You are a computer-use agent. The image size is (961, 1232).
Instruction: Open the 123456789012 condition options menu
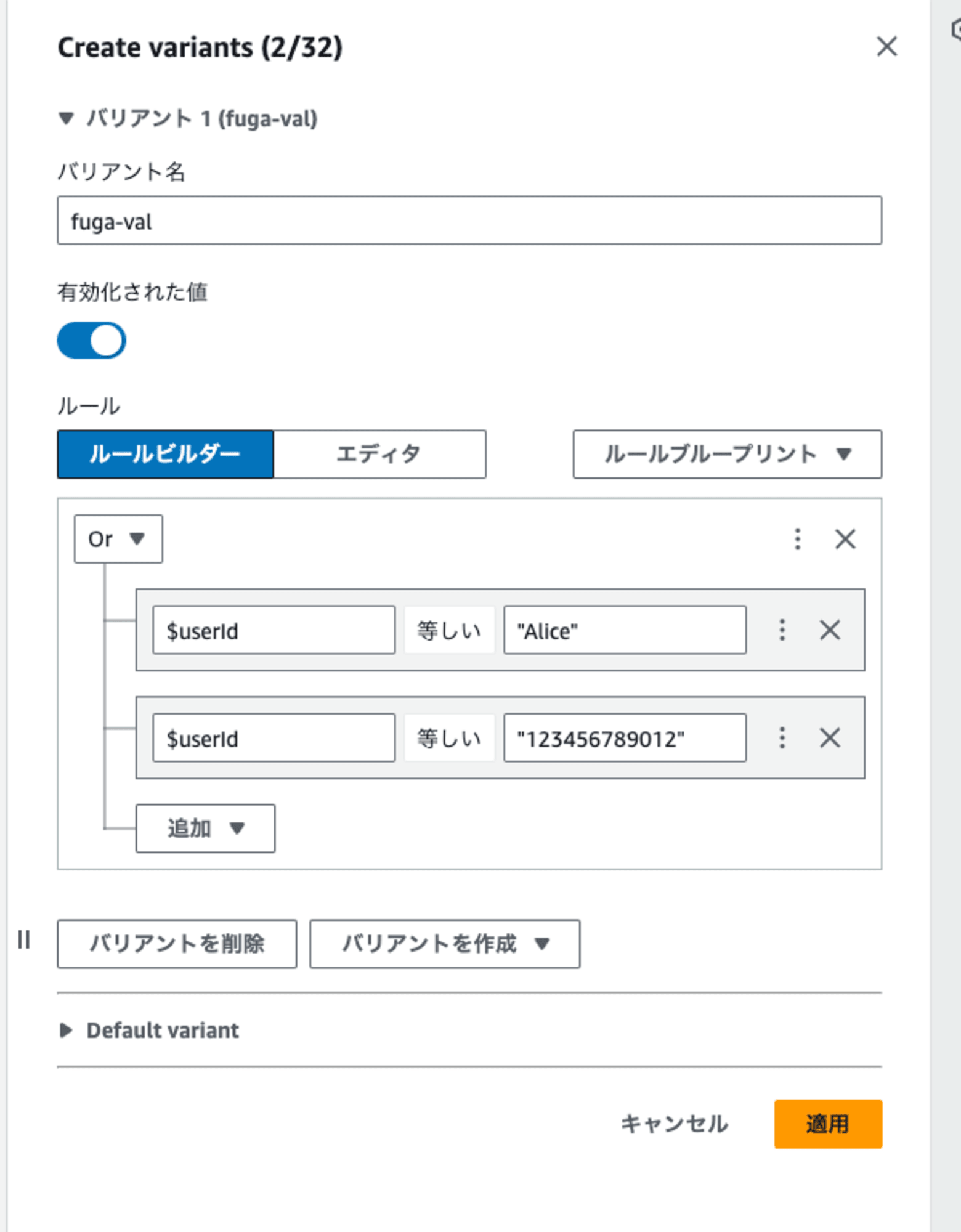[x=782, y=738]
